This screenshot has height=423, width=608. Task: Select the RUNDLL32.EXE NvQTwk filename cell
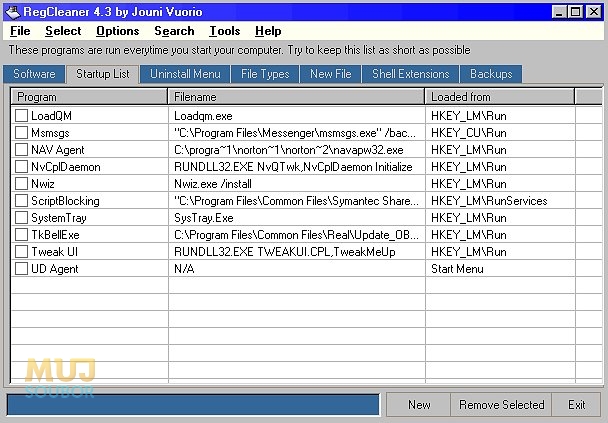[297, 167]
